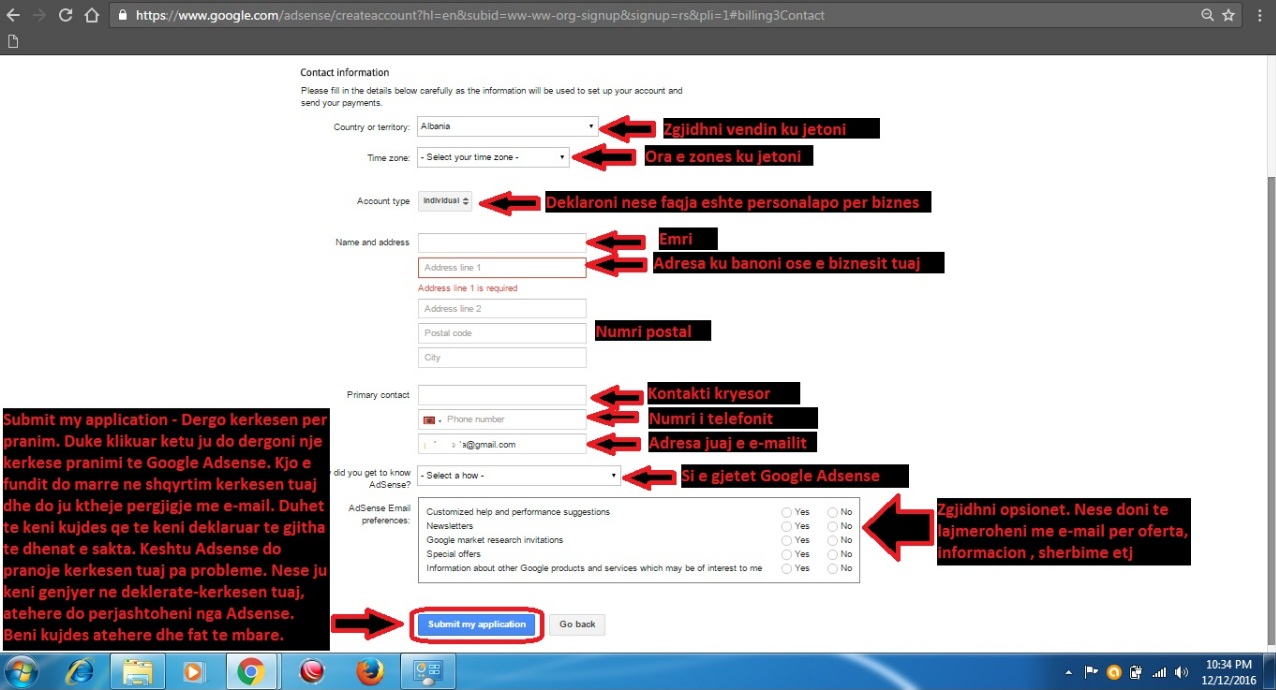Click the Go back button
The height and width of the screenshot is (690, 1276).
click(577, 625)
